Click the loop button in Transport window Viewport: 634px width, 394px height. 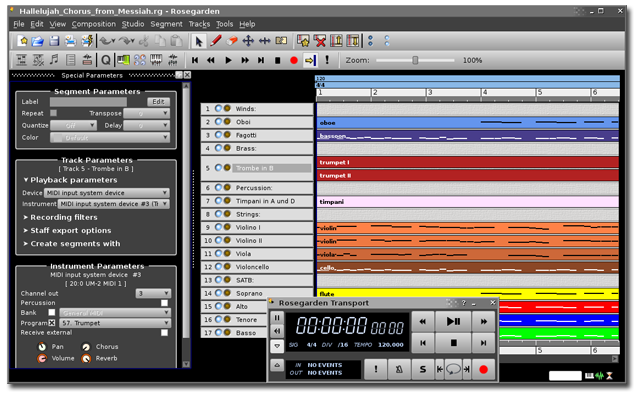453,369
